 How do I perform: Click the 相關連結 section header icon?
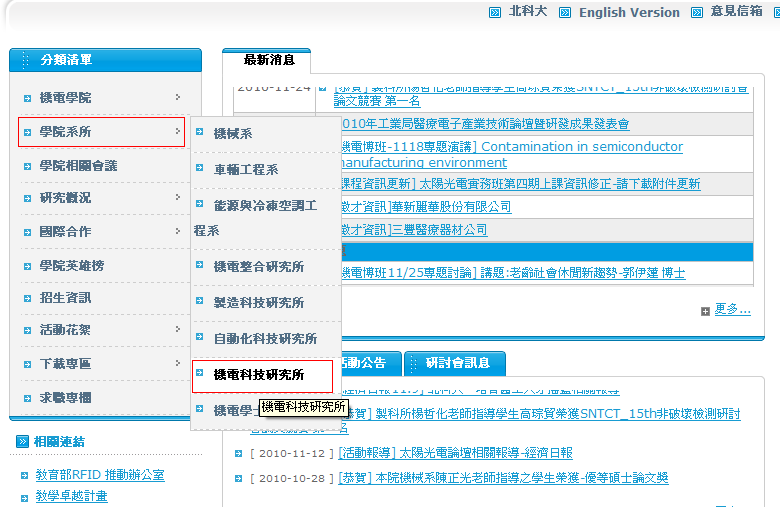point(22,441)
